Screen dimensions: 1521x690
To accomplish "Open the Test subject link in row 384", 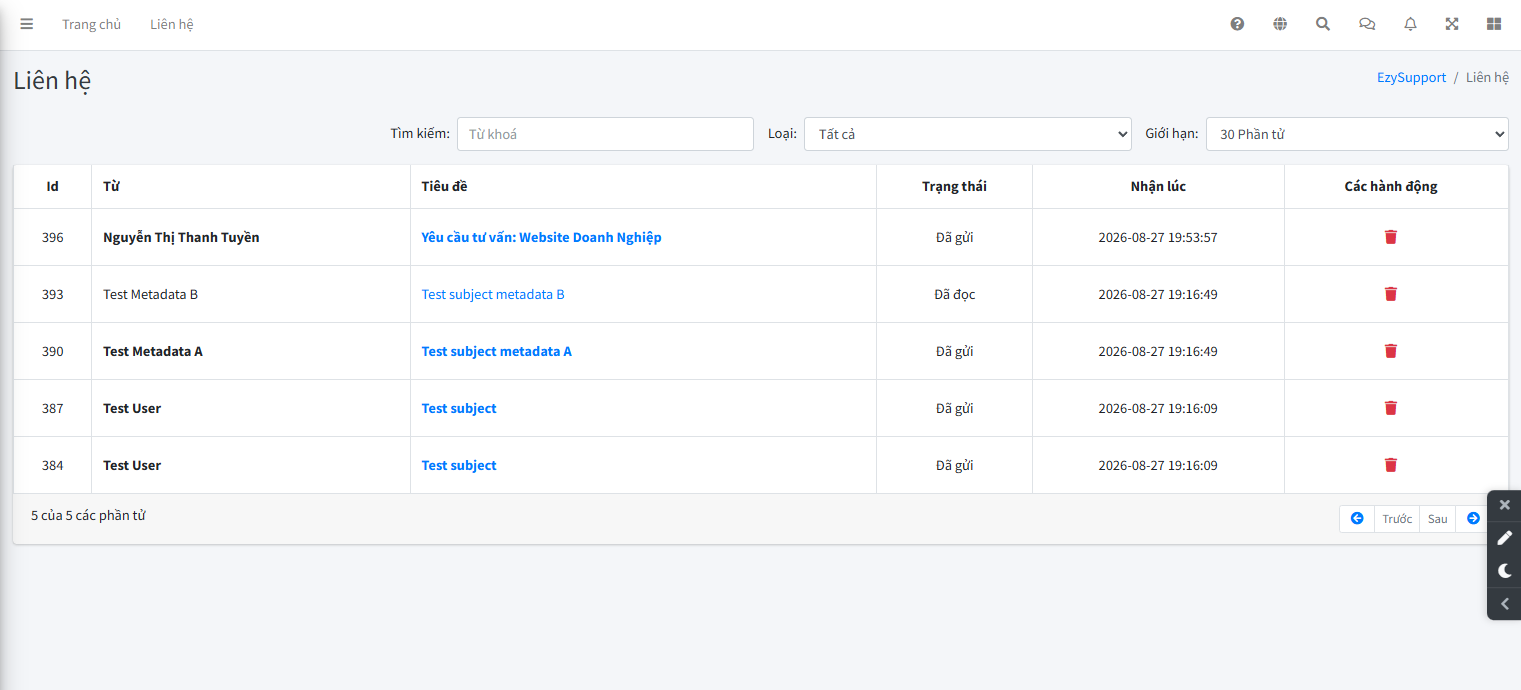I will tap(459, 465).
